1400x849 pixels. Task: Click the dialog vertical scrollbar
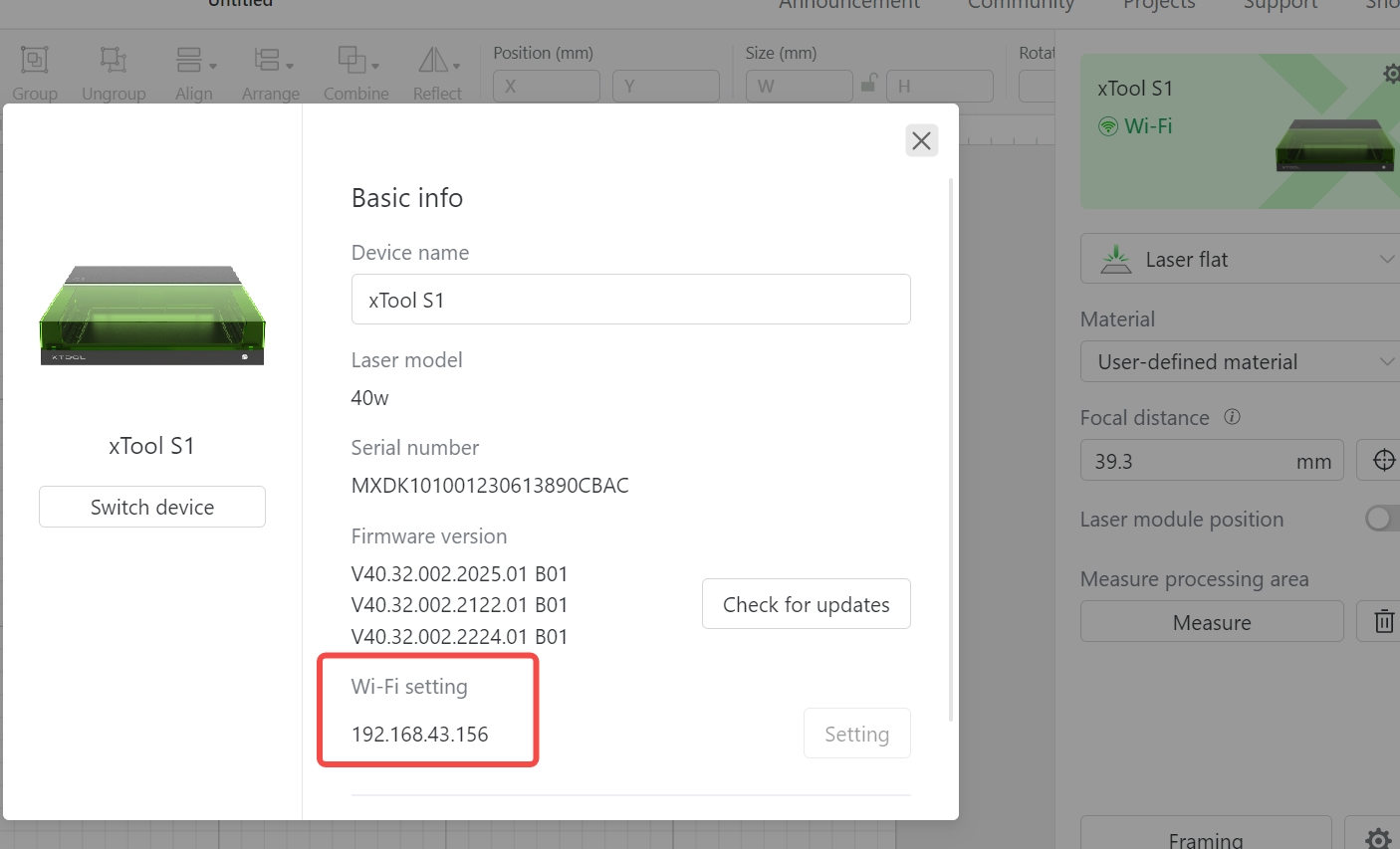pyautogui.click(x=951, y=448)
